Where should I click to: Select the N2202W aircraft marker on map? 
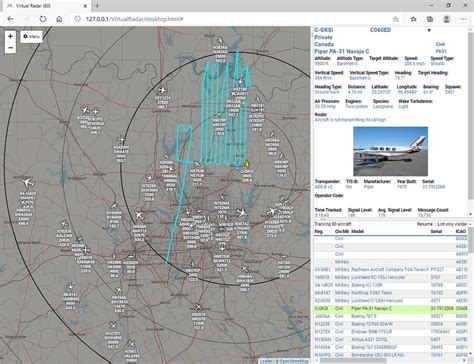(131, 256)
